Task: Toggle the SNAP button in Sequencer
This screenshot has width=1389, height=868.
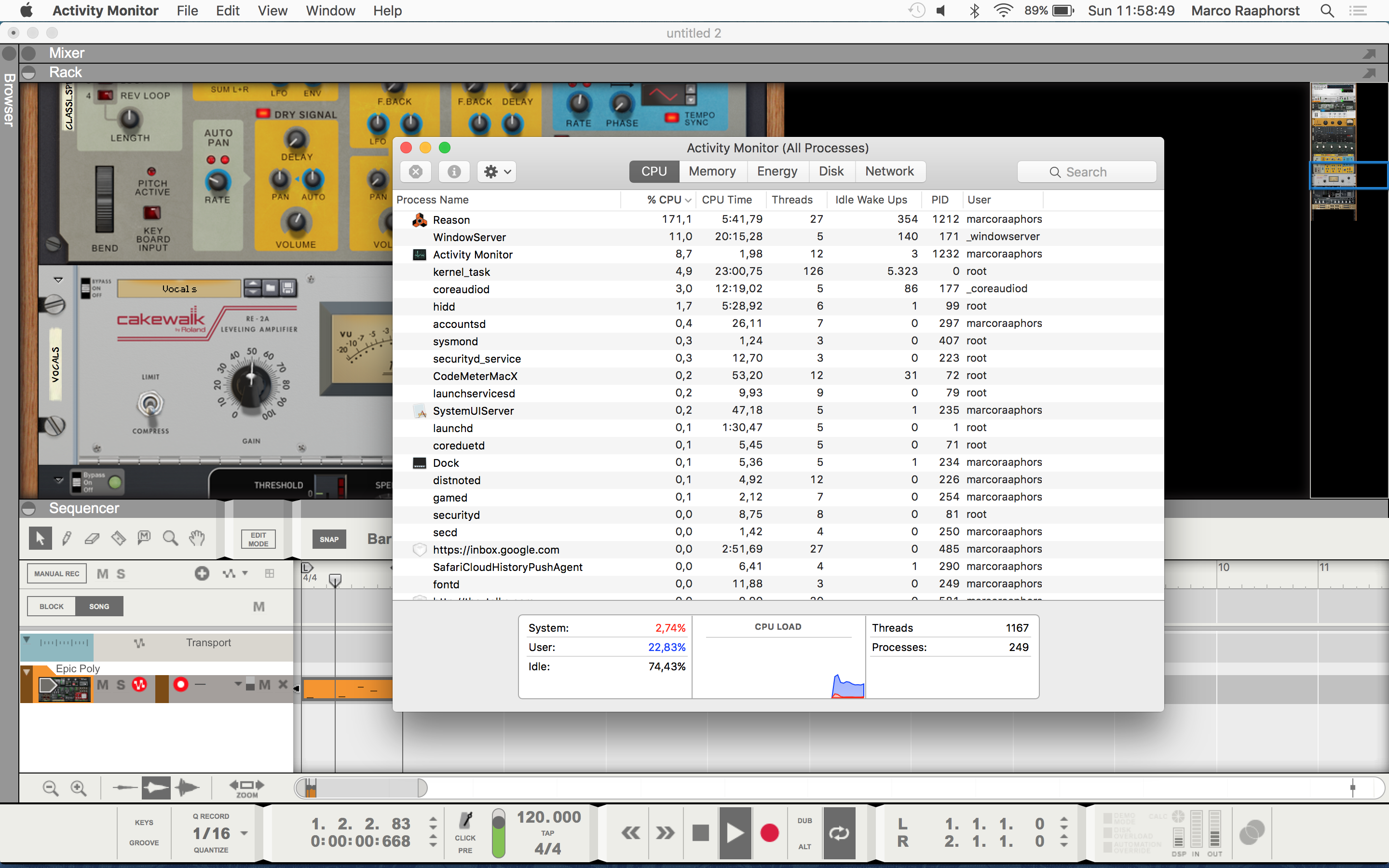Action: (329, 539)
